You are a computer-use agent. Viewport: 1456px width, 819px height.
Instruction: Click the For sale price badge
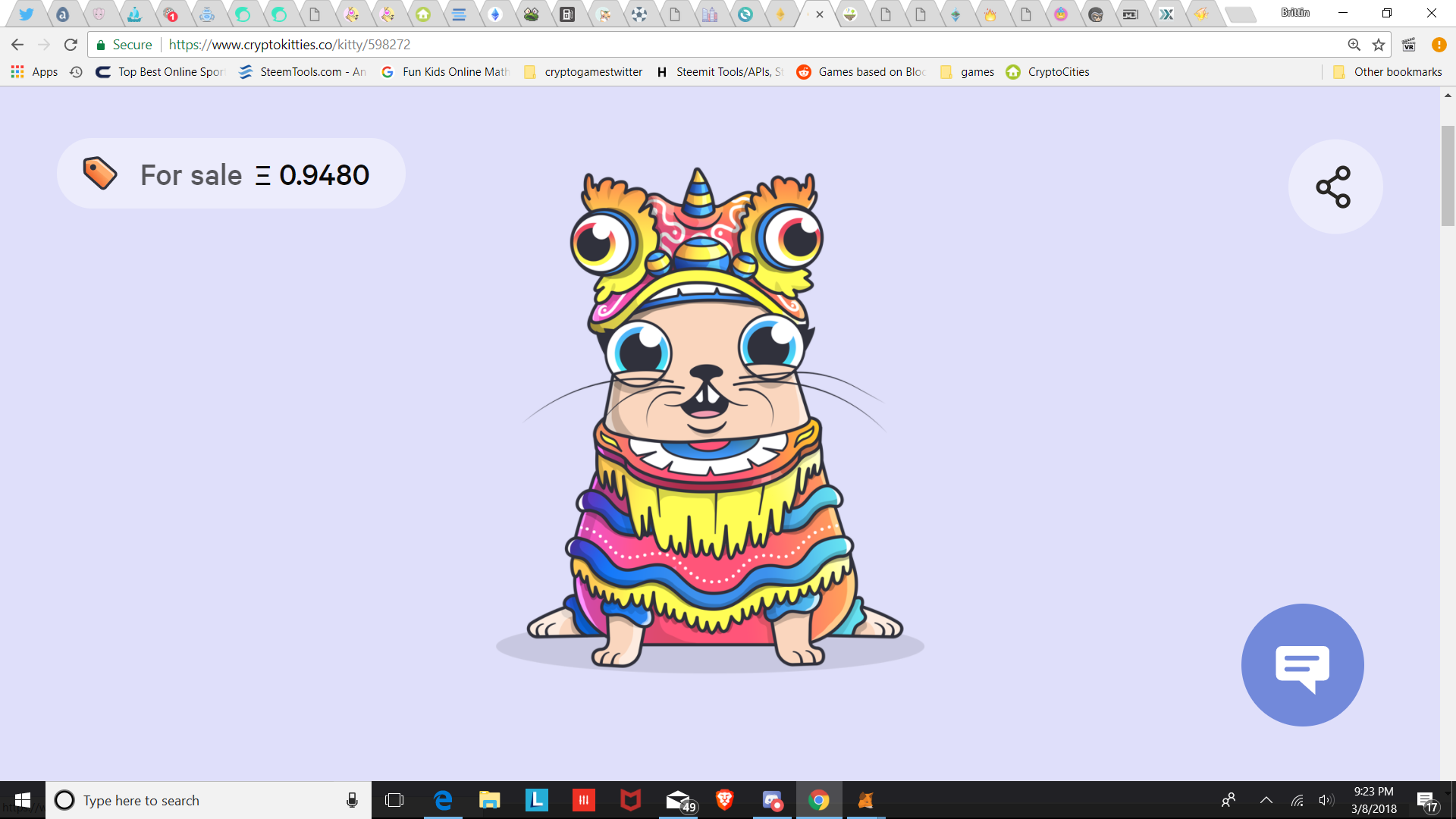click(x=231, y=174)
